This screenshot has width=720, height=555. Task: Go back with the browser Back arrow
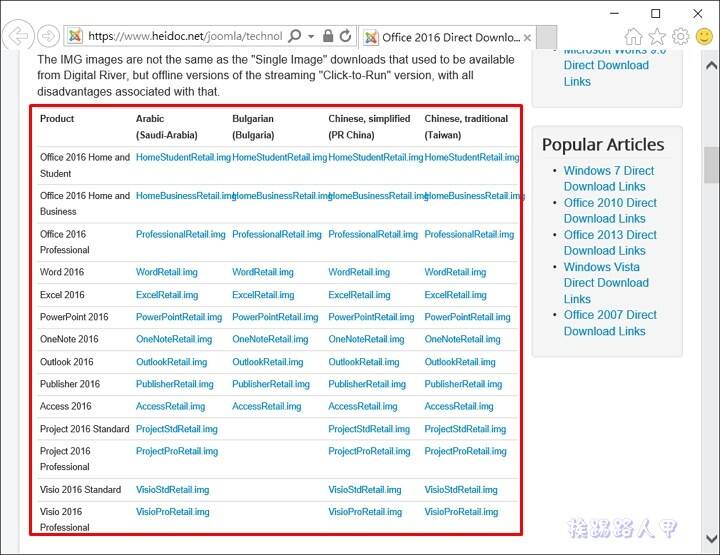tap(17, 35)
